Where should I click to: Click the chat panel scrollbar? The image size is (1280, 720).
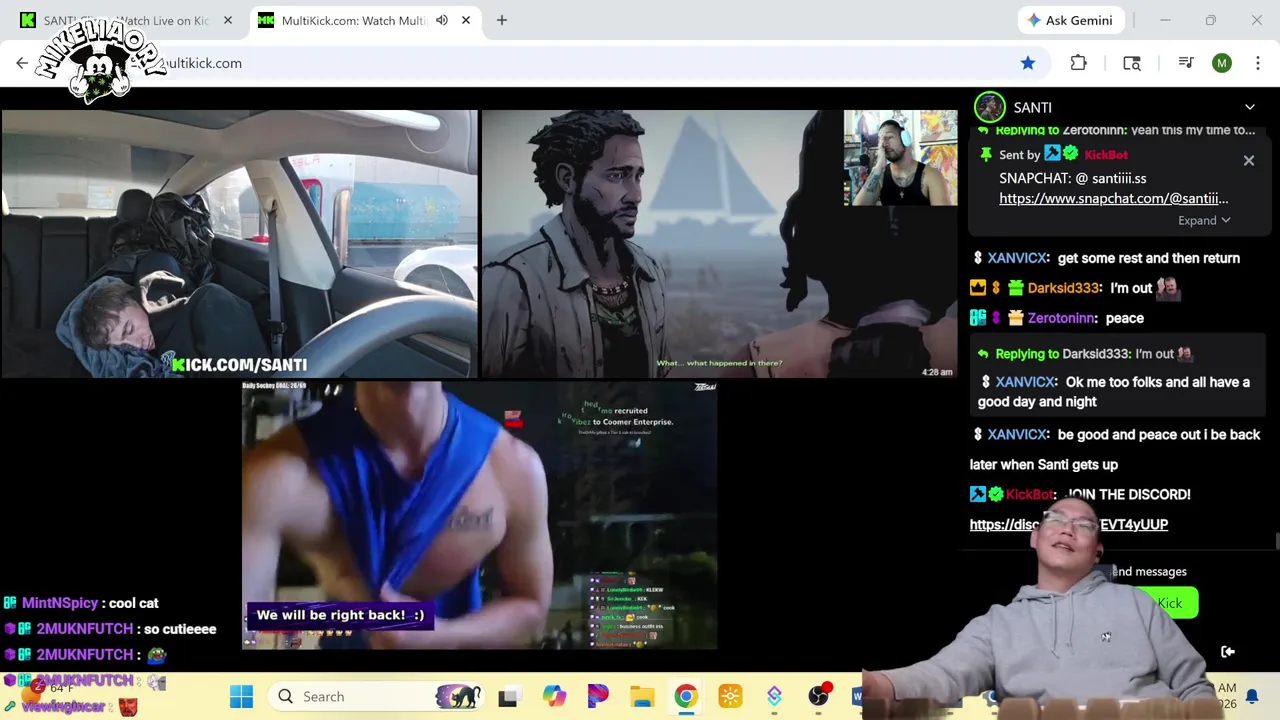(1276, 541)
